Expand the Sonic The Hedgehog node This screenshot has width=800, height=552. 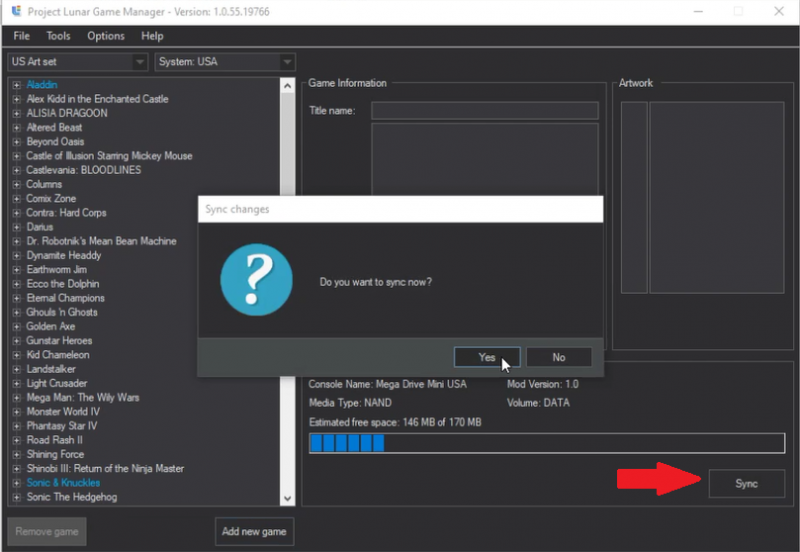pyautogui.click(x=16, y=497)
